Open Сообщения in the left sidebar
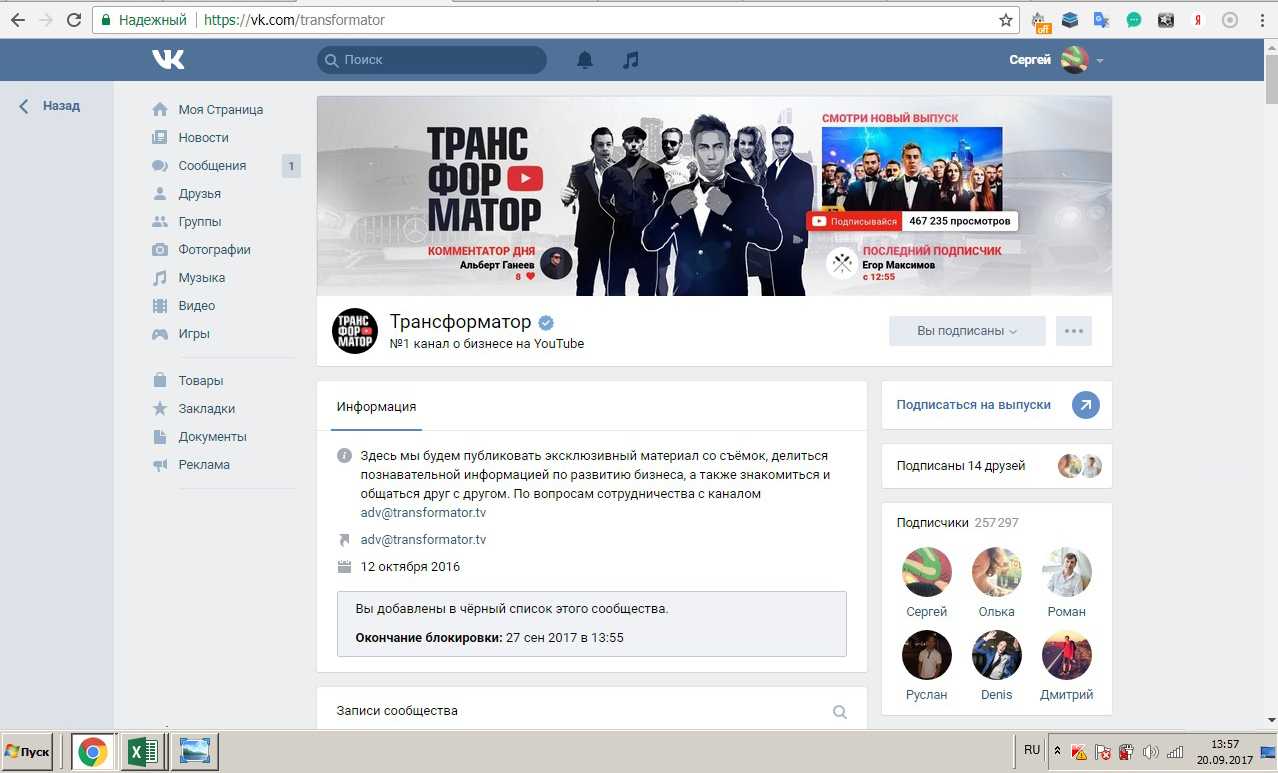 (x=212, y=166)
